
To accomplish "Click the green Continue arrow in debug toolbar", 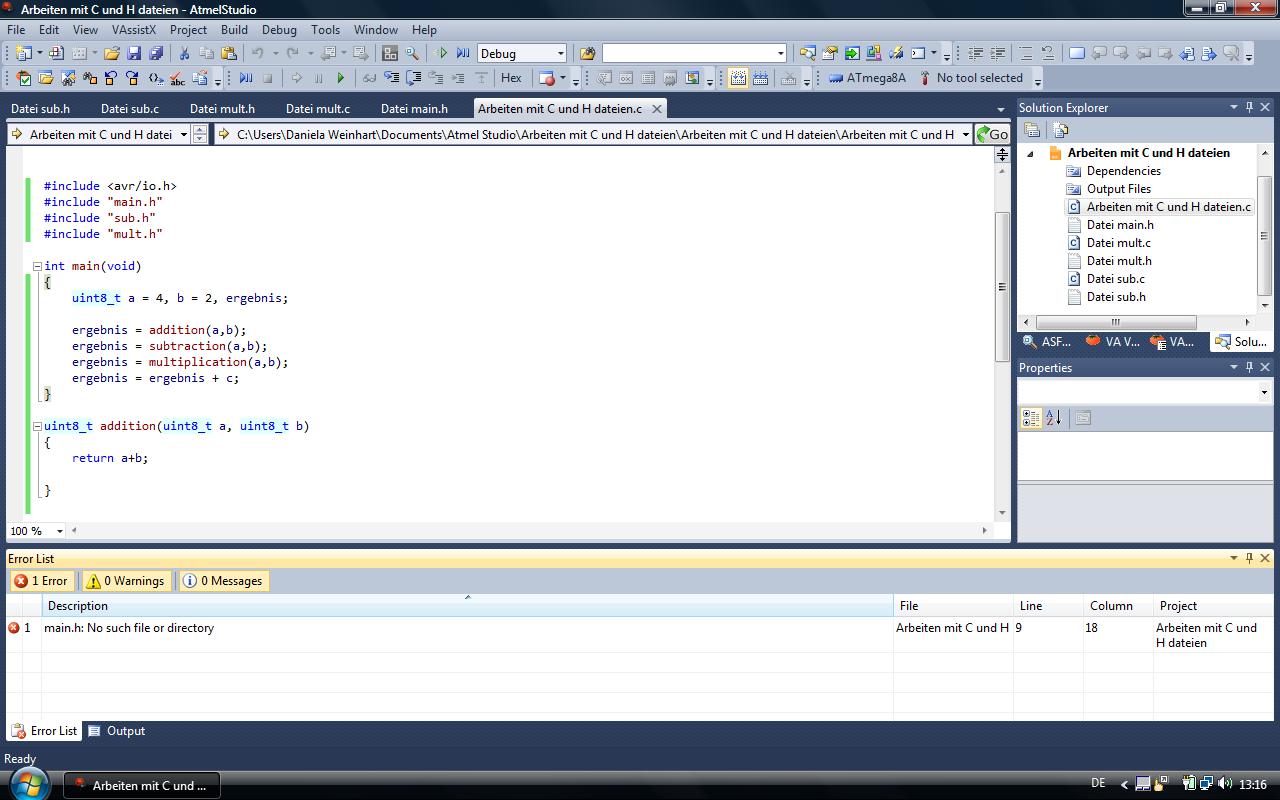I will 341,78.
